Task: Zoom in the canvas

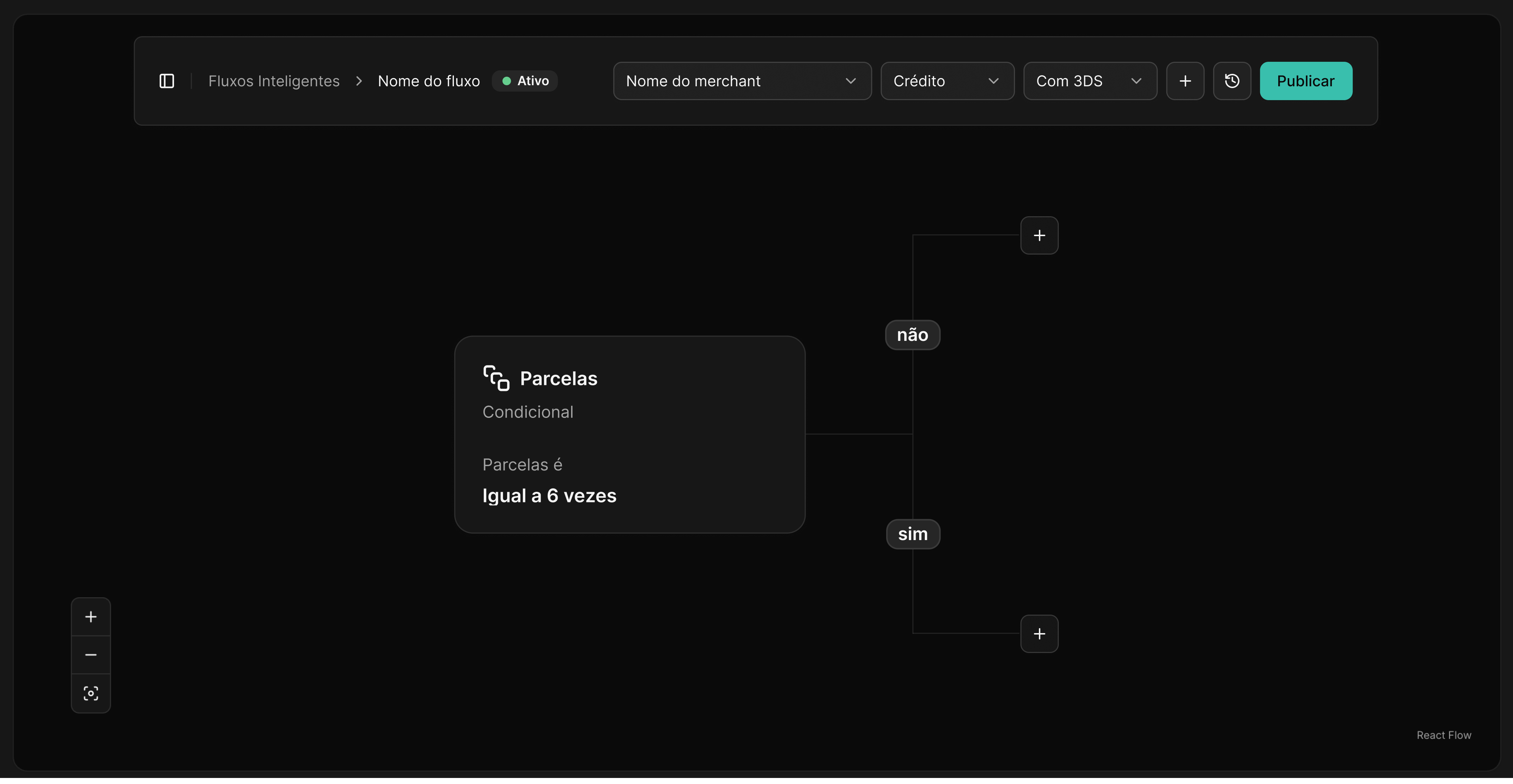Action: [x=91, y=617]
